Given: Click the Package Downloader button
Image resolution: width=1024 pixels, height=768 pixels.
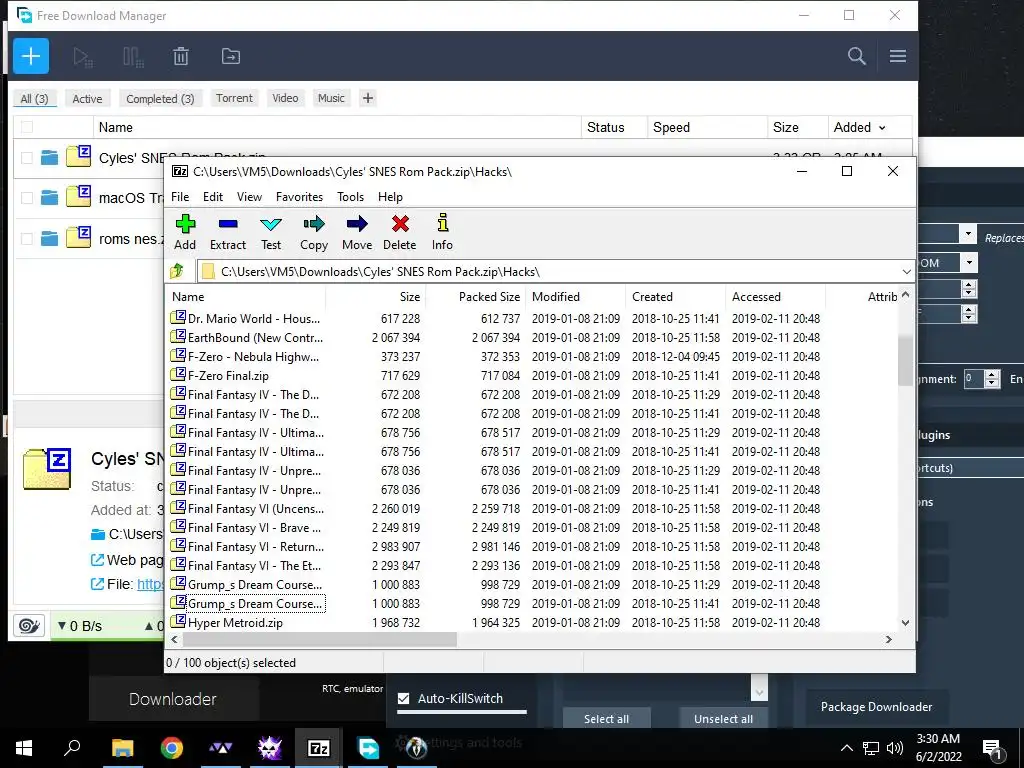Looking at the screenshot, I should click(x=876, y=707).
